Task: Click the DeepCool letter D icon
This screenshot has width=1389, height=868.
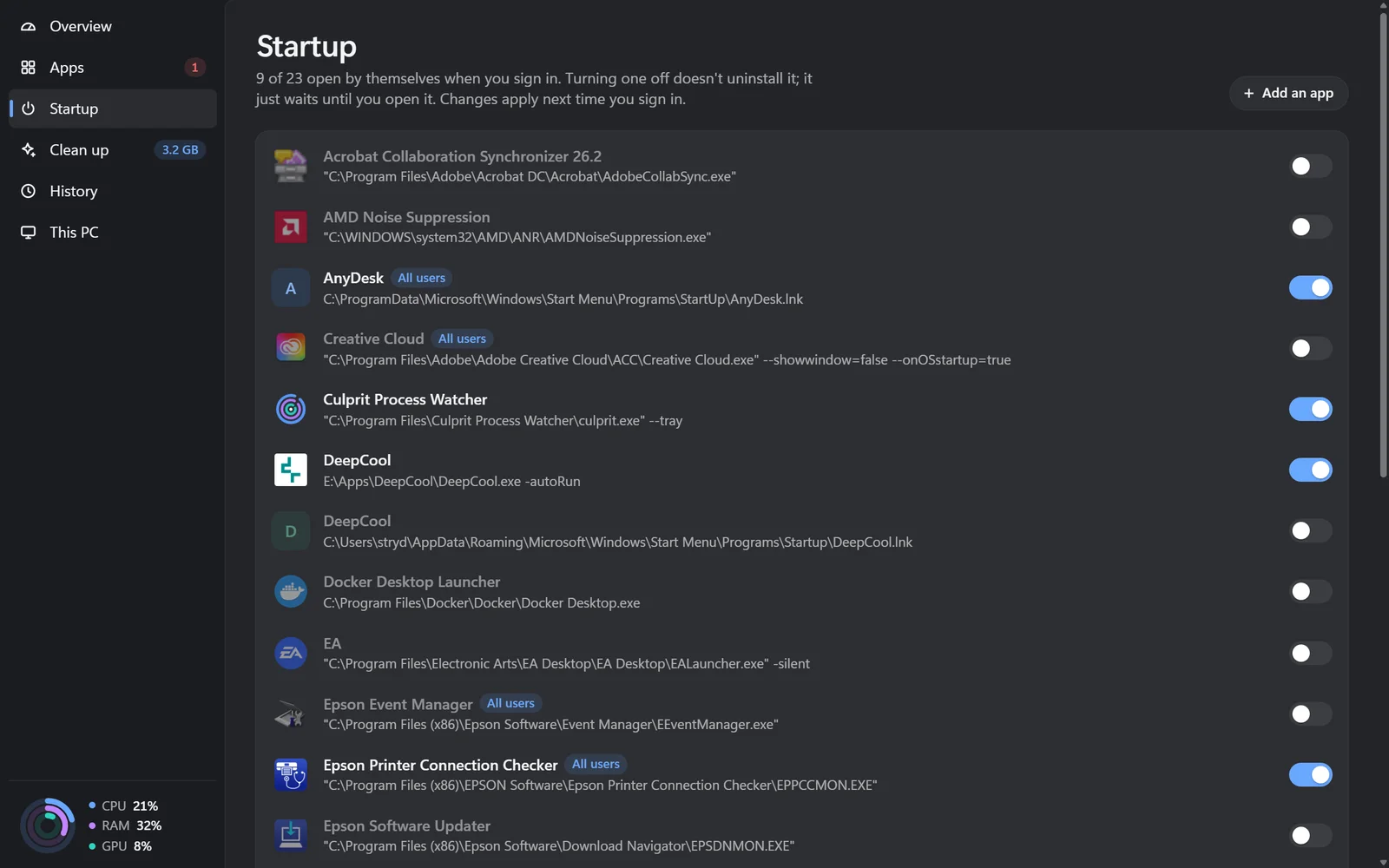Action: (291, 531)
